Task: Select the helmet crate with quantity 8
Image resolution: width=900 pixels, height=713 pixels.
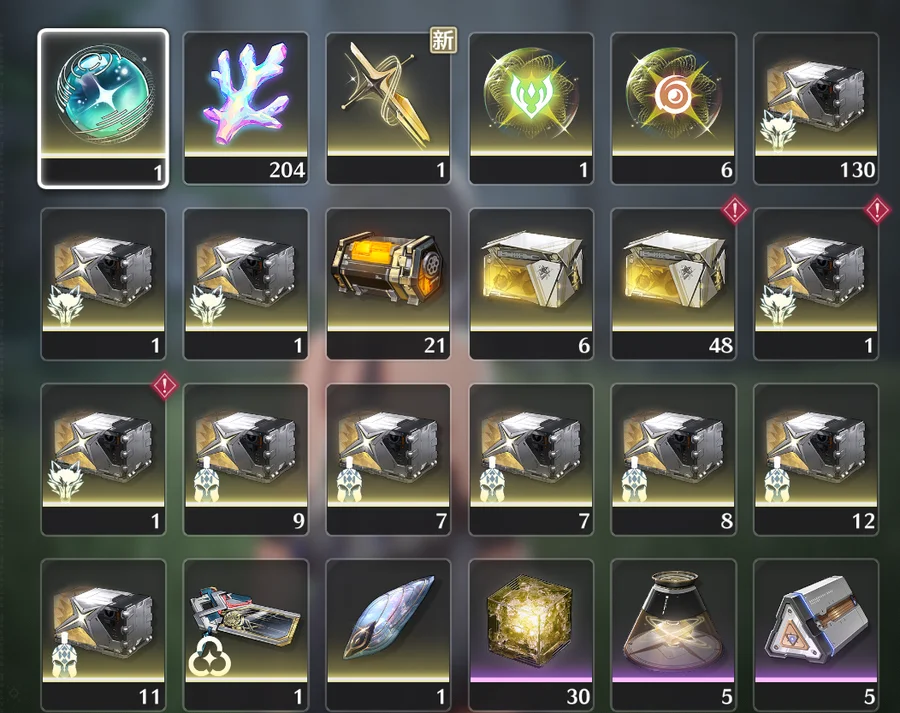Action: pyautogui.click(x=673, y=460)
